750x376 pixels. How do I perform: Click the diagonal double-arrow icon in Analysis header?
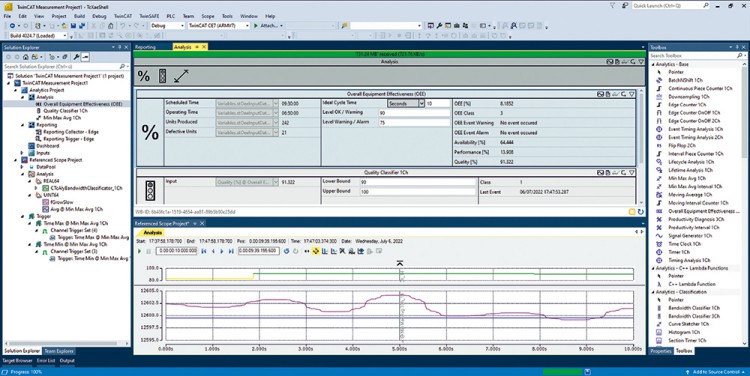181,76
